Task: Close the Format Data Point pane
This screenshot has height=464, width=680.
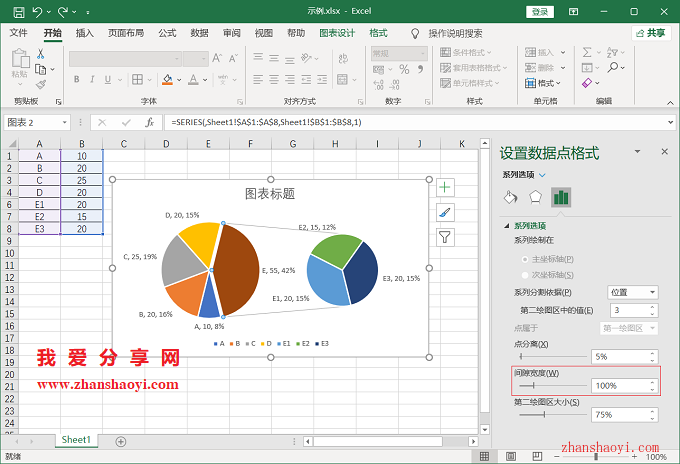Action: pyautogui.click(x=664, y=151)
